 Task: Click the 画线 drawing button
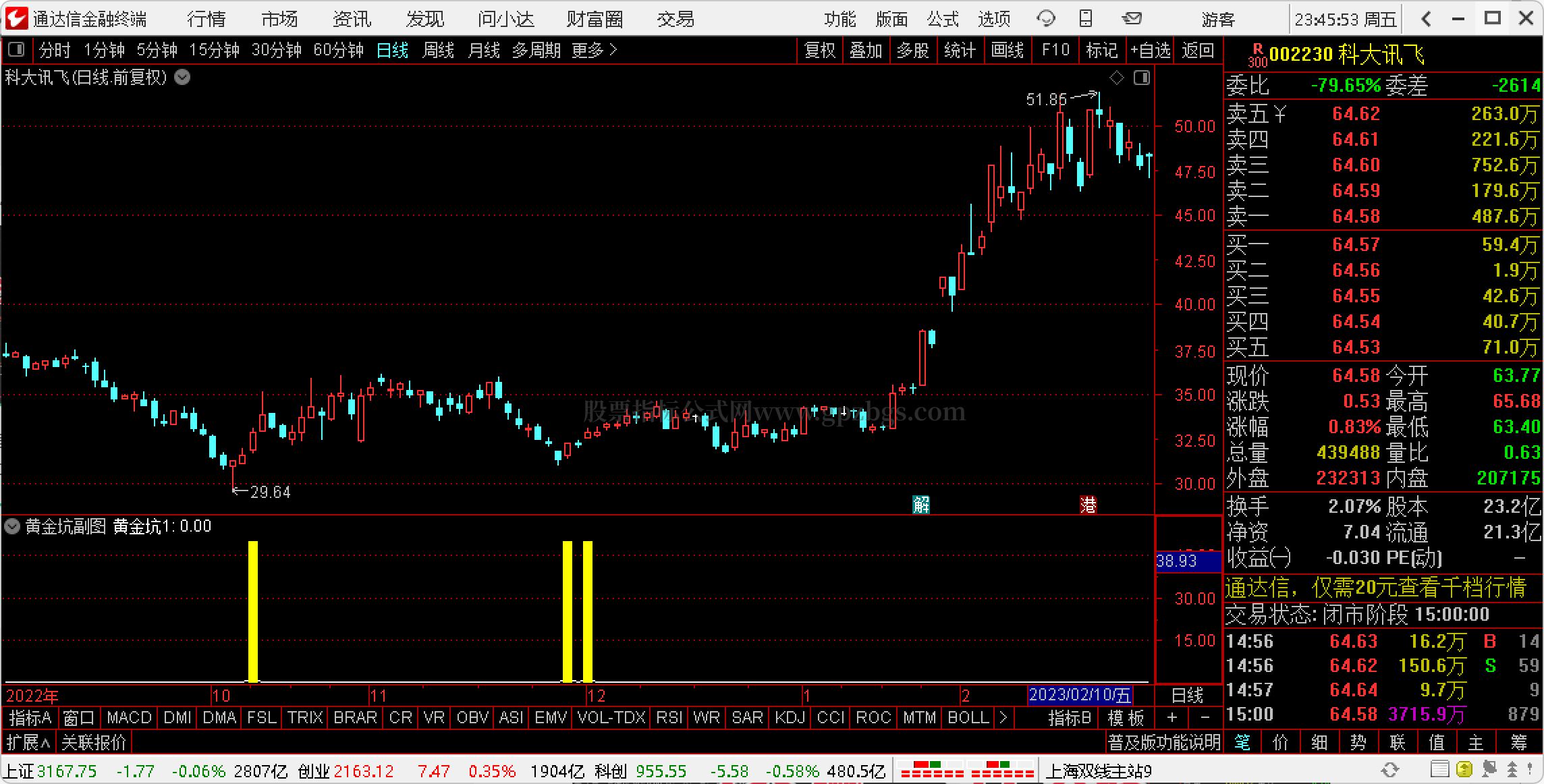[x=1008, y=50]
